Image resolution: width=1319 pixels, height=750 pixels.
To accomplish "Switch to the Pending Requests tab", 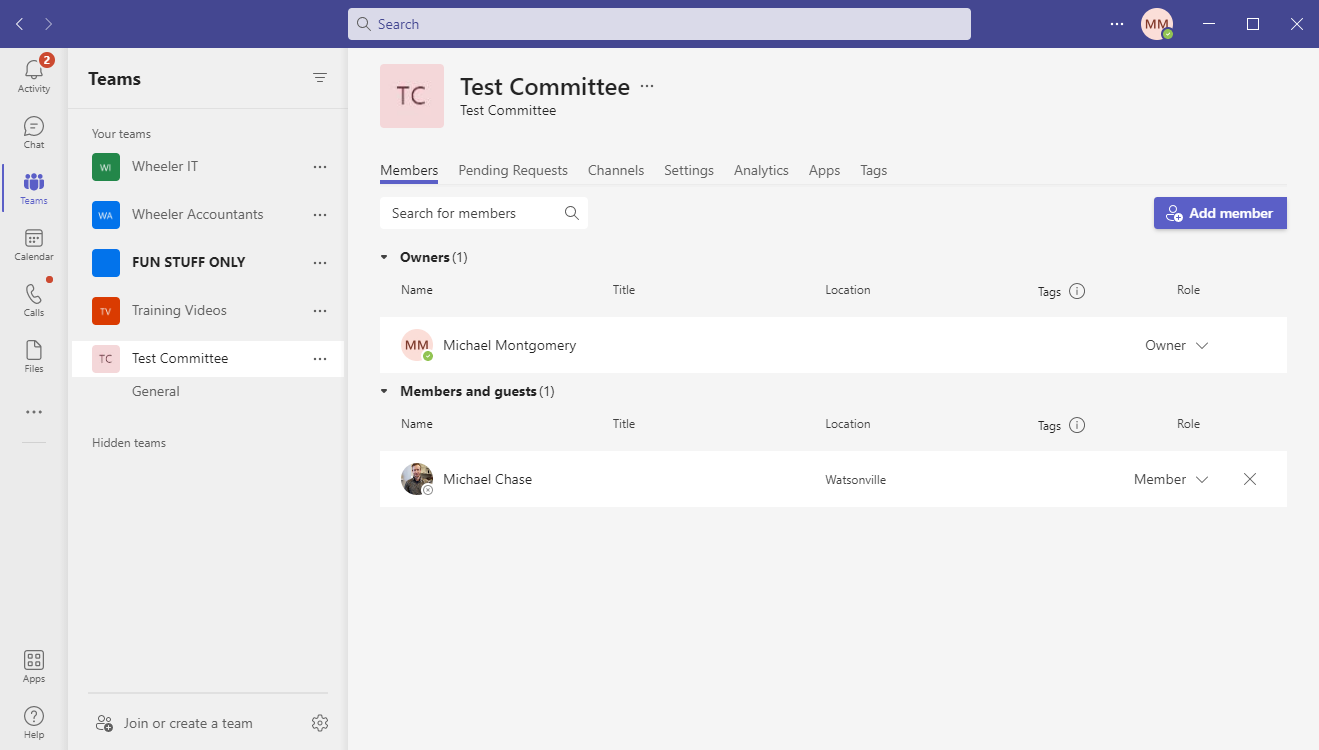I will pyautogui.click(x=513, y=170).
